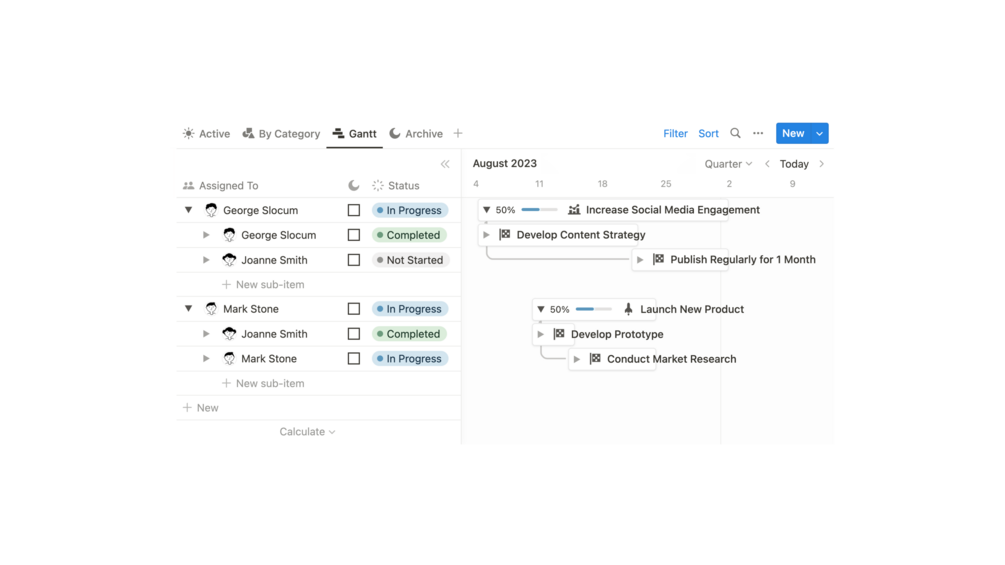Collapse Launch New Product timeline bar

click(540, 309)
